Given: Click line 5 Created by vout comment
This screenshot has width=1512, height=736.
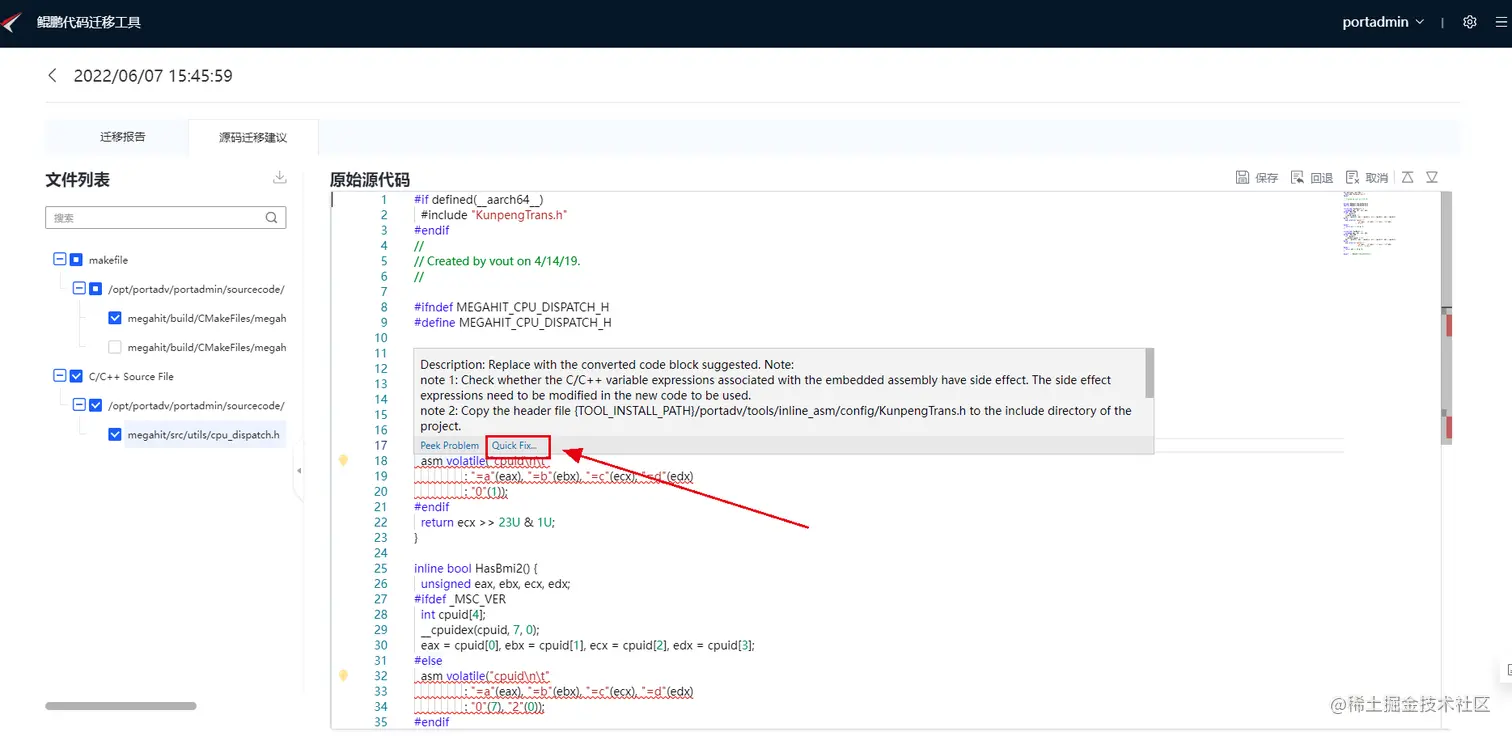Looking at the screenshot, I should point(497,261).
